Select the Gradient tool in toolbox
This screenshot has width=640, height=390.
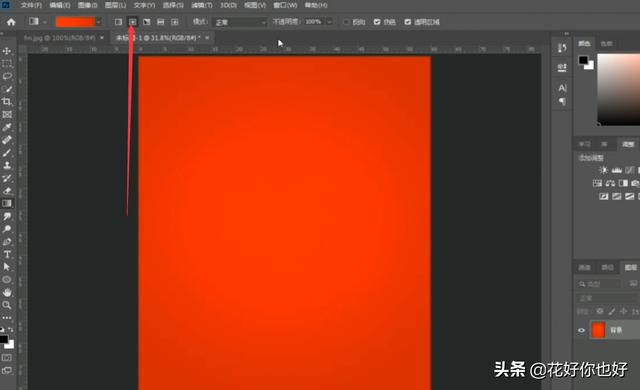[7, 203]
